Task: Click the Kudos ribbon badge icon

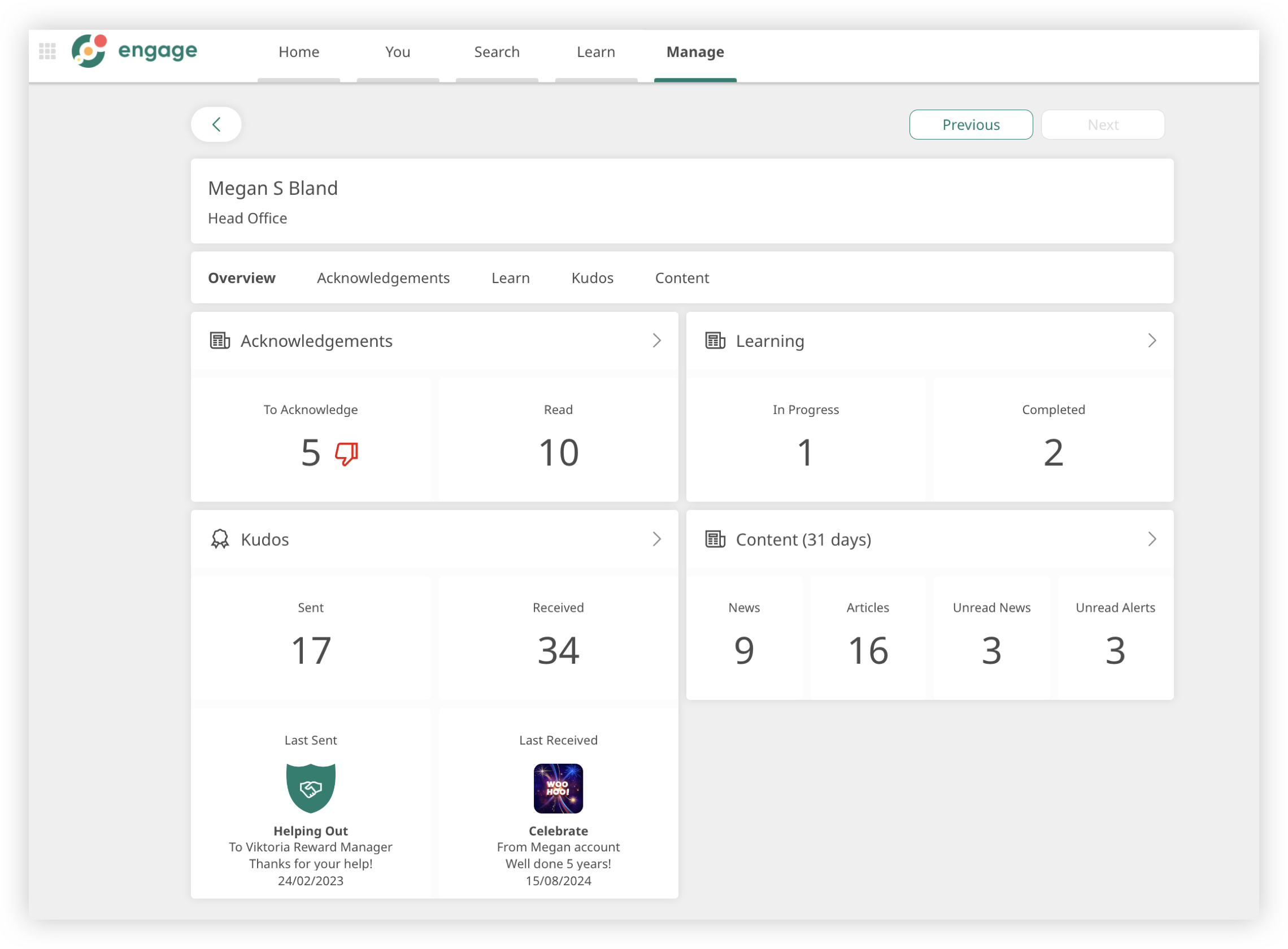Action: coord(219,539)
